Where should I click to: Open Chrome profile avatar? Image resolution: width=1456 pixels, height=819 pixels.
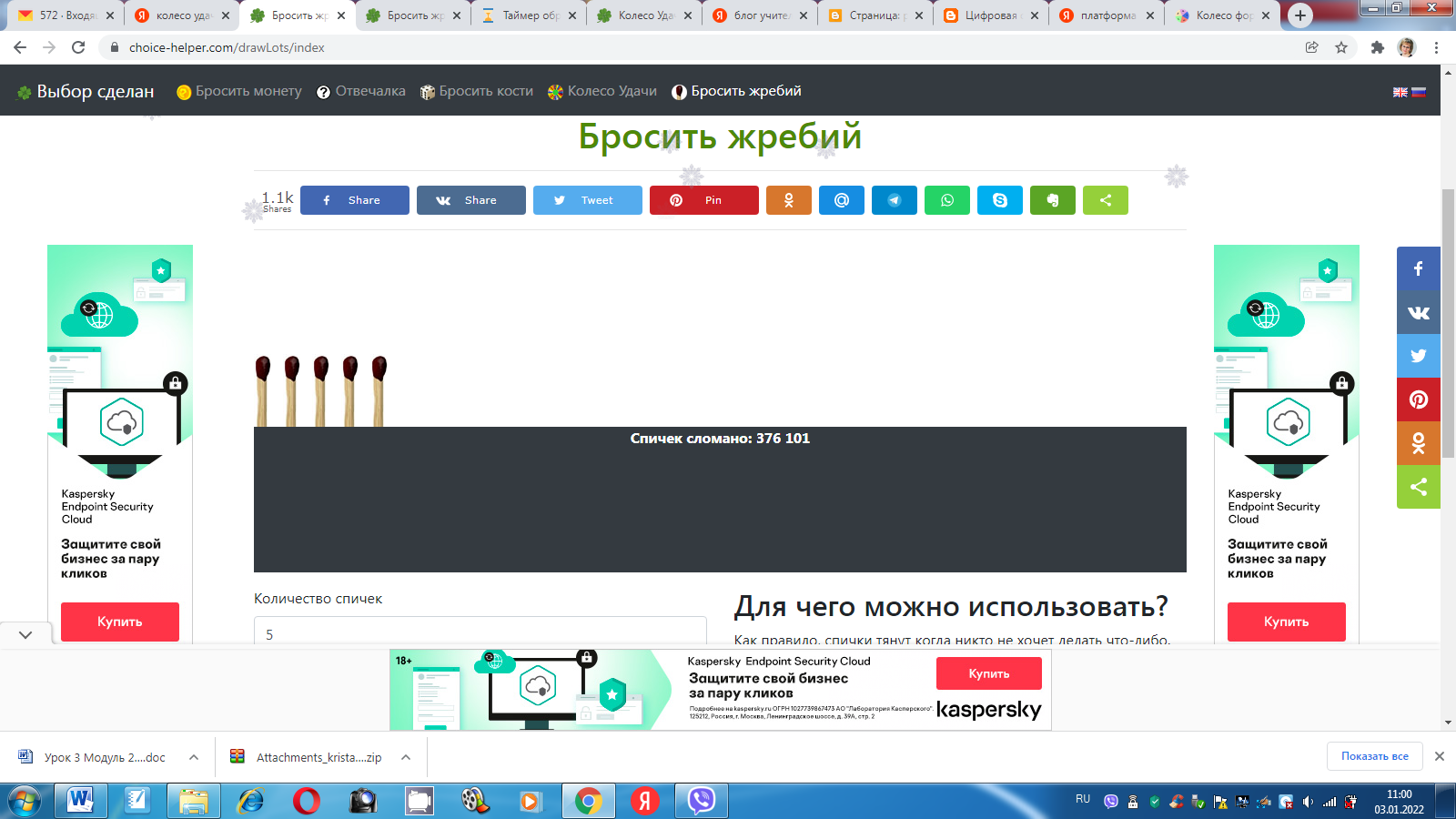(1407, 47)
